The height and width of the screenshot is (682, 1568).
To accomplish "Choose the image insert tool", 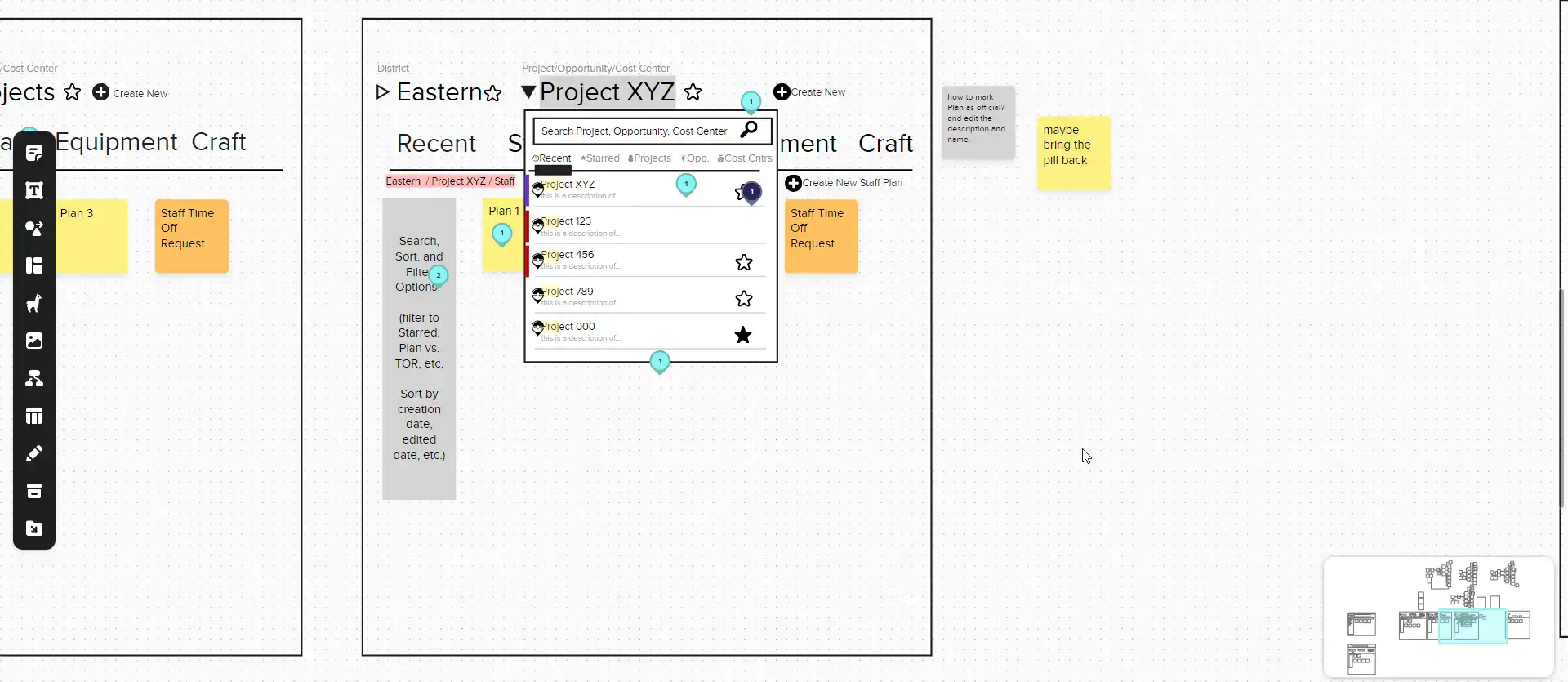I will click(x=34, y=341).
